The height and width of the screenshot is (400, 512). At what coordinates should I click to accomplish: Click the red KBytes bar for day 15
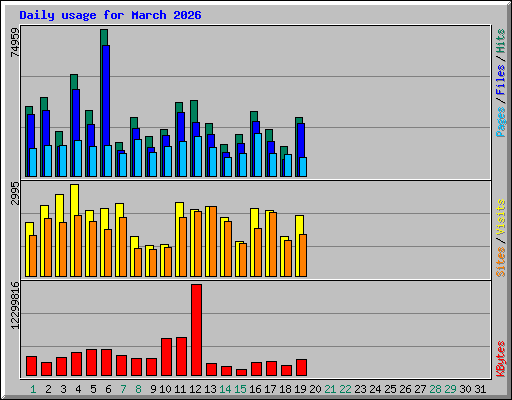pyautogui.click(x=241, y=372)
